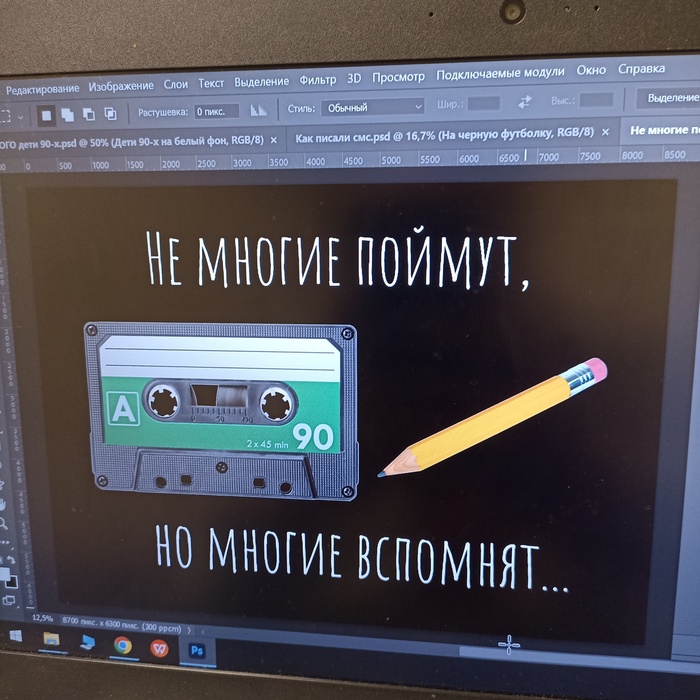Open the Edit Toolbar three-dots icon
Image resolution: width=700 pixels, height=700 pixels.
(4, 542)
